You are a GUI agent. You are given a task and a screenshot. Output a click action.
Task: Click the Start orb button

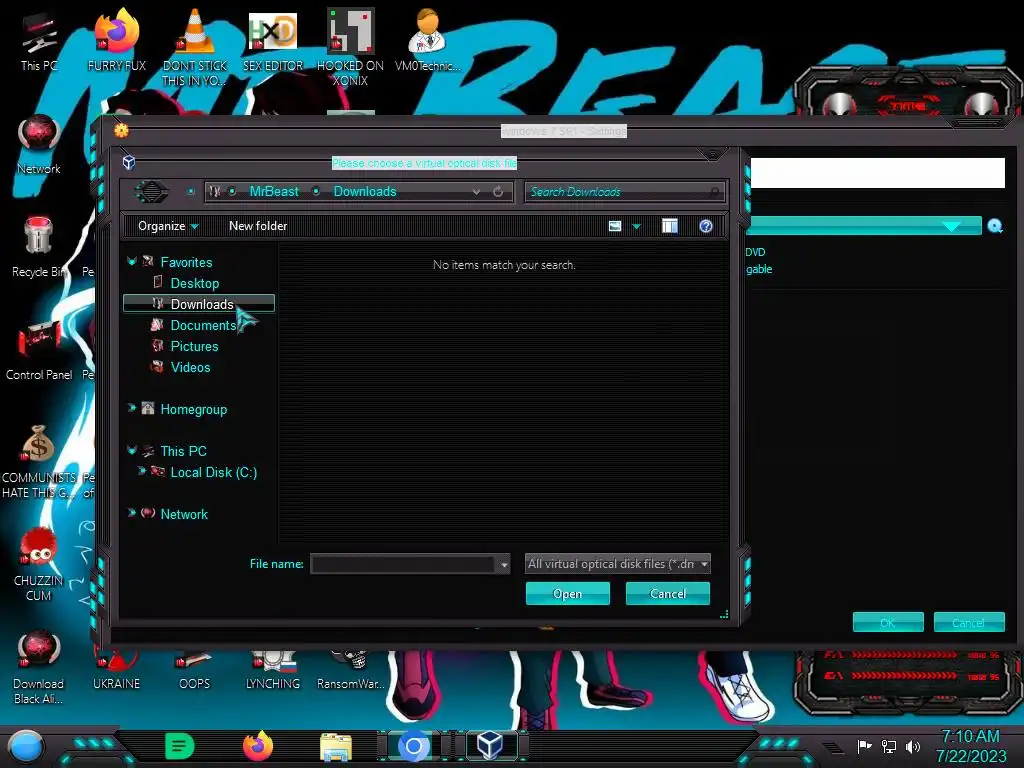(x=26, y=746)
